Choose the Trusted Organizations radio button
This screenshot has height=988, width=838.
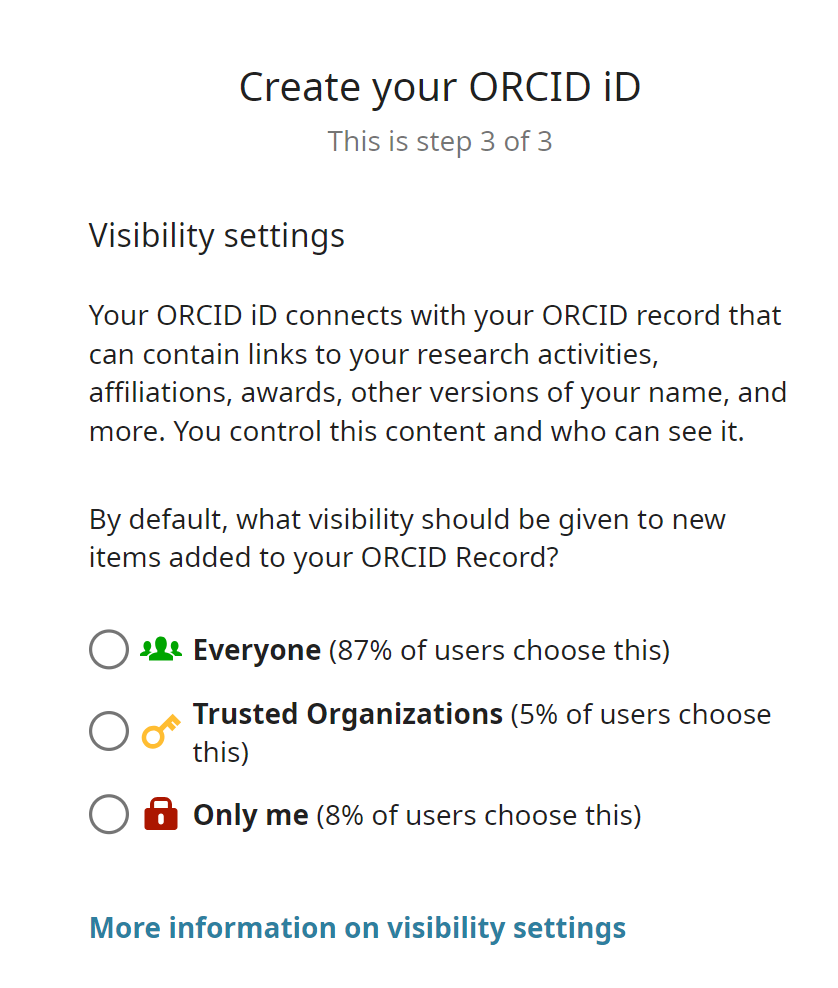pos(108,730)
